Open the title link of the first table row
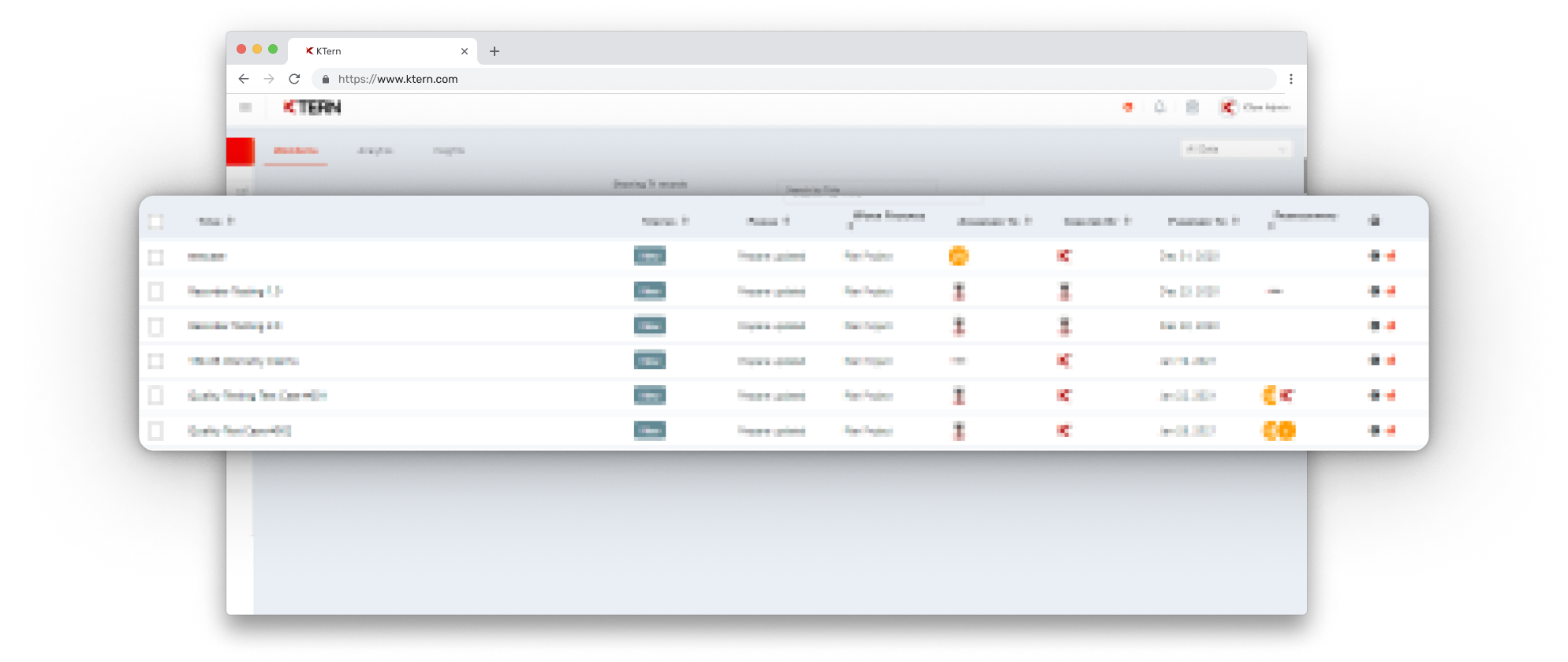 click(207, 256)
